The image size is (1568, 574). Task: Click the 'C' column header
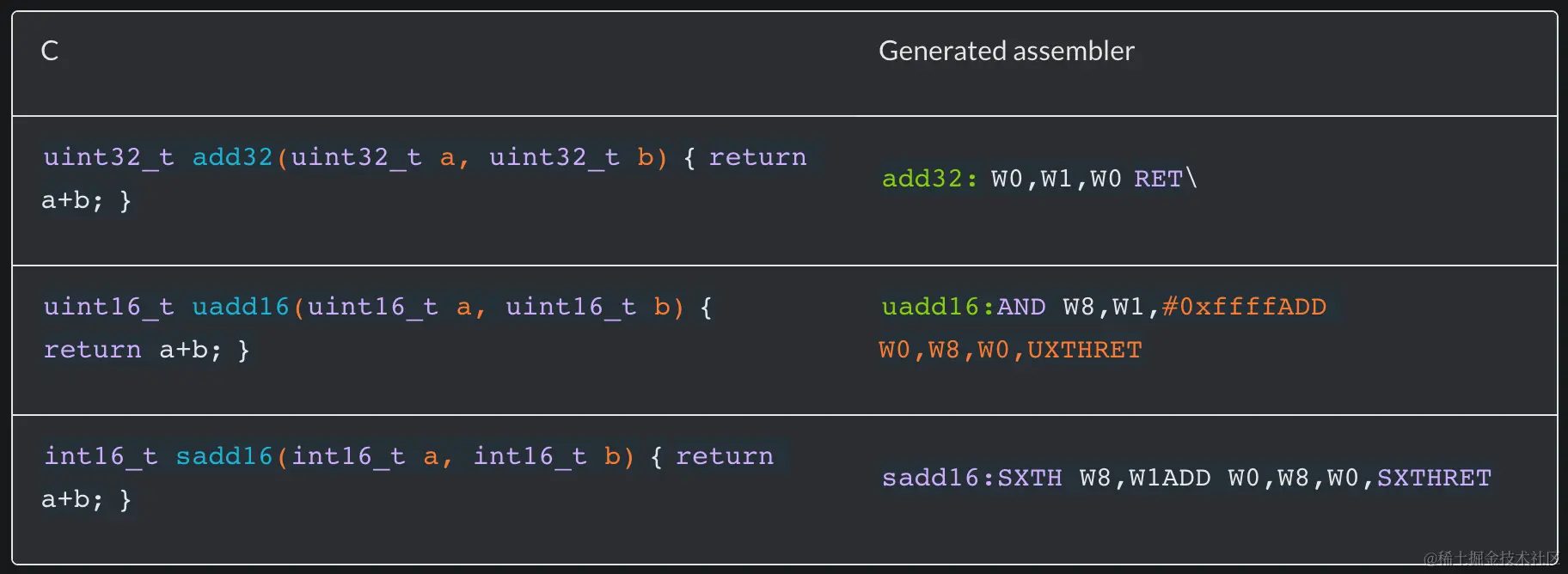coord(50,51)
